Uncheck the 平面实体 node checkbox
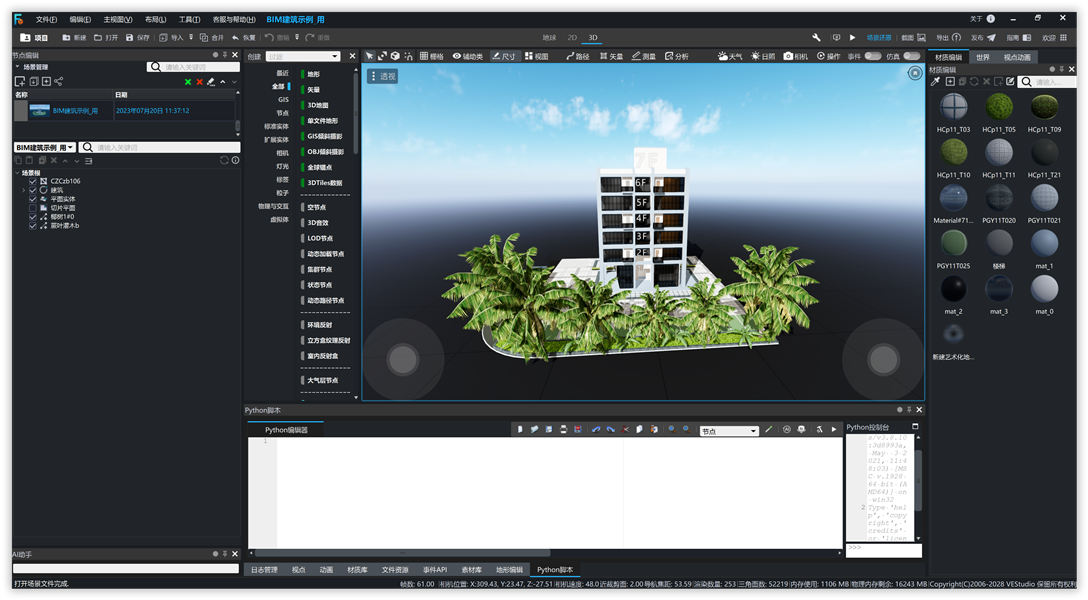Screen dimensions: 1088x600 (33, 199)
